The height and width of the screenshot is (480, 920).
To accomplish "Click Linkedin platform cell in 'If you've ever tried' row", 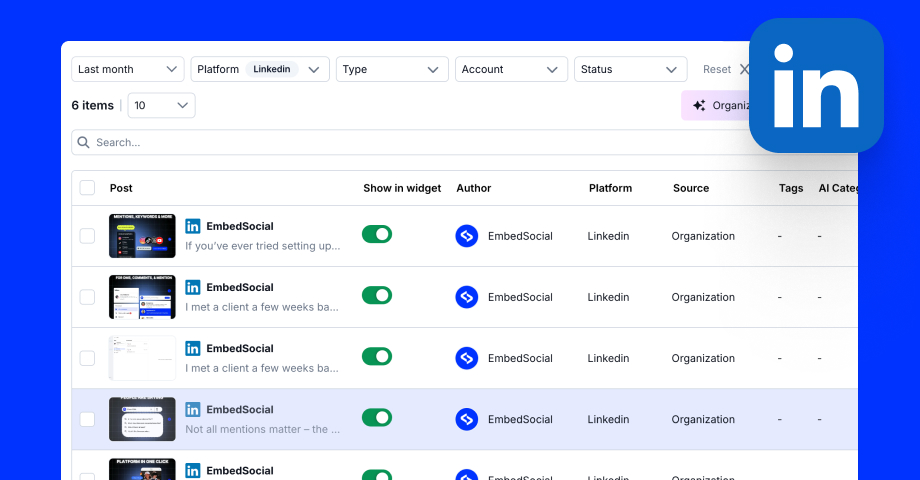I will [608, 236].
